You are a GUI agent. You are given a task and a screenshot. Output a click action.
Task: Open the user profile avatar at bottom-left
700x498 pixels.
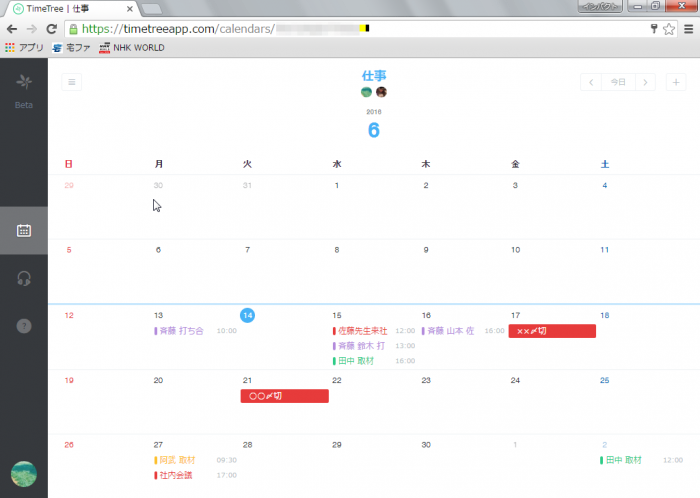(24, 475)
